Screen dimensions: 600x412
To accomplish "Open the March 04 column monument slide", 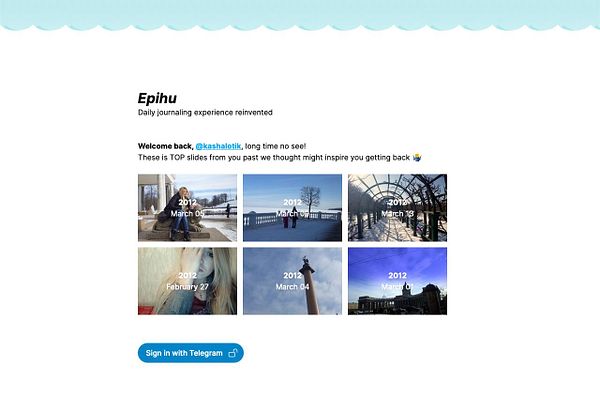I will point(292,281).
